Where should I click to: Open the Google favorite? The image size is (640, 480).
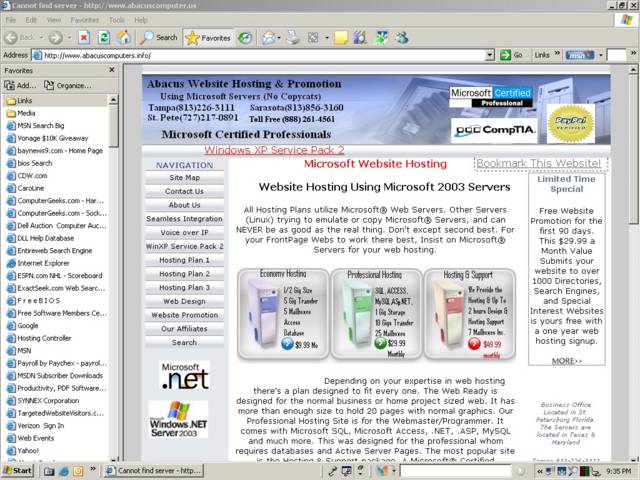(x=23, y=326)
